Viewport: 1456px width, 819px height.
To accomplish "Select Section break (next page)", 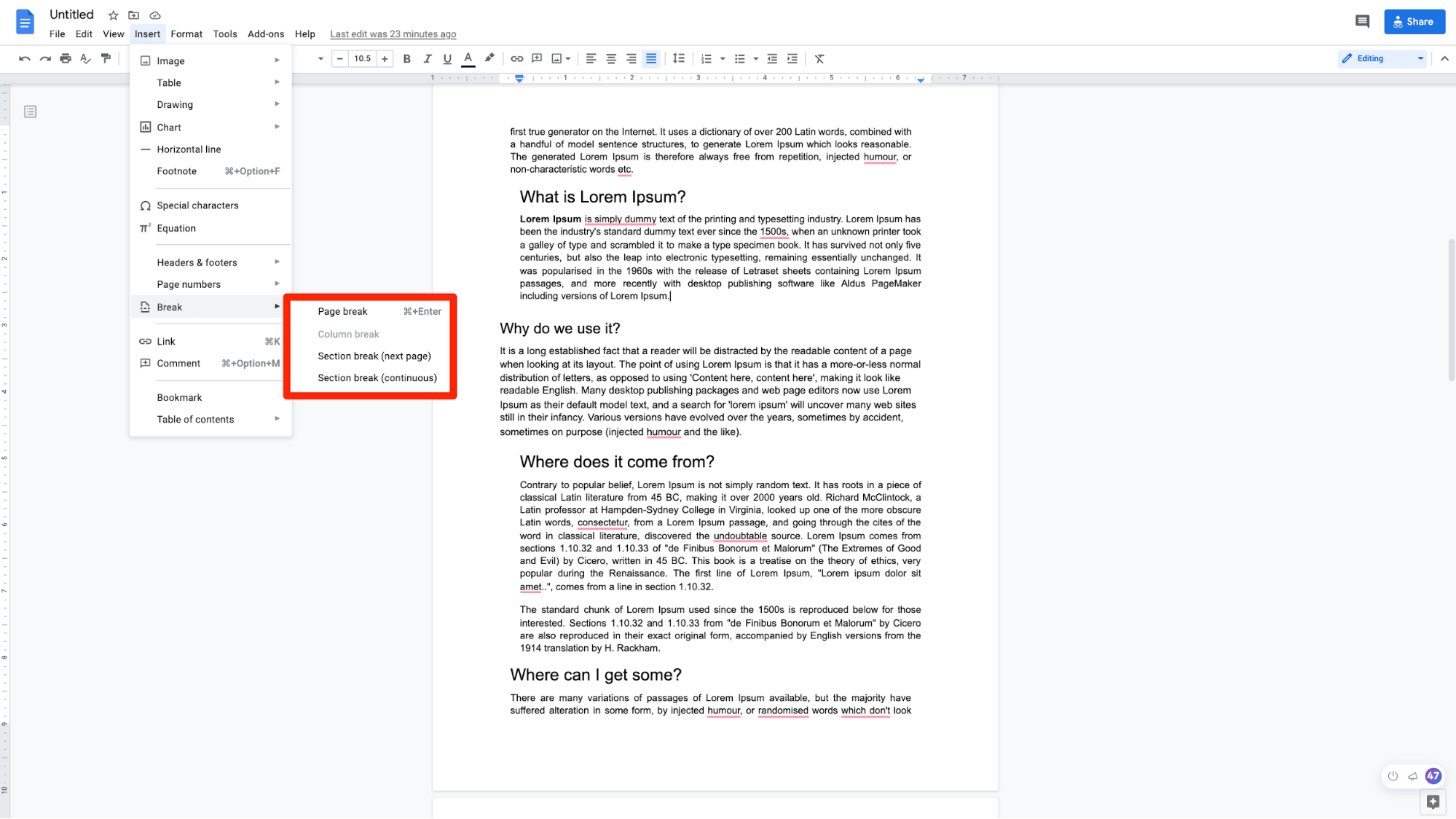I will coord(374,356).
